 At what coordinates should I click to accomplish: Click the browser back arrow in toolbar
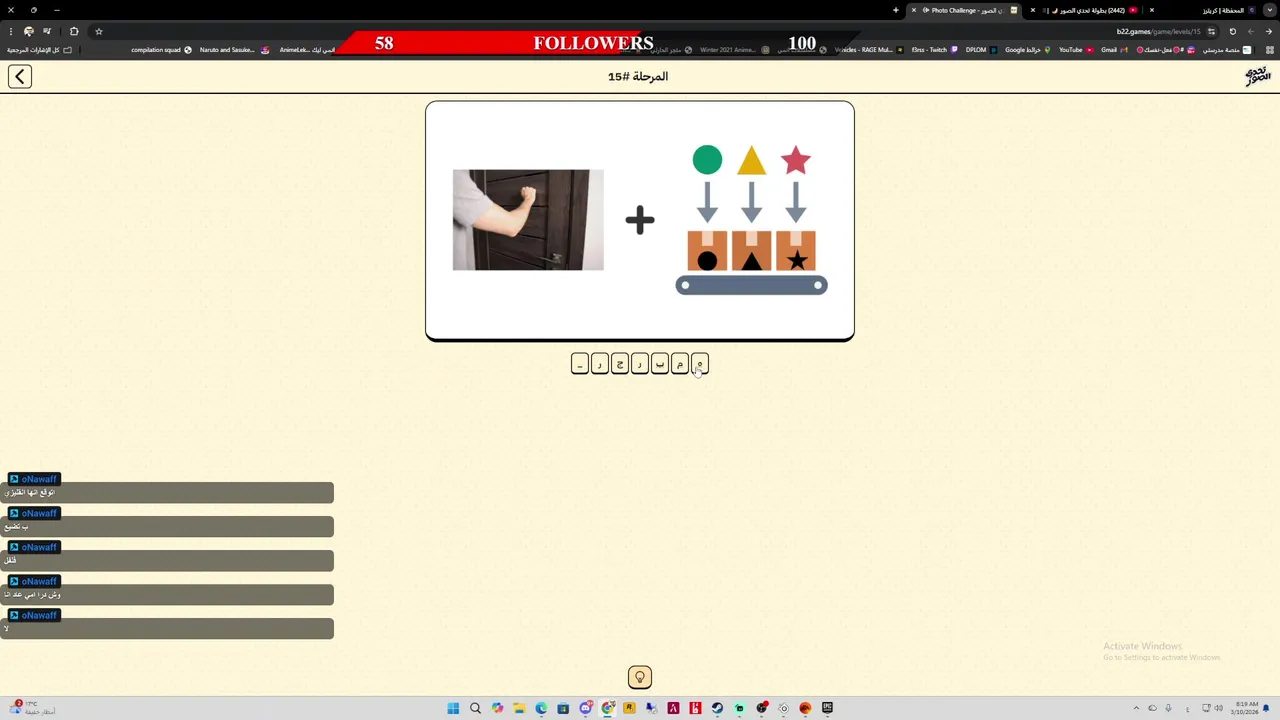[1269, 31]
